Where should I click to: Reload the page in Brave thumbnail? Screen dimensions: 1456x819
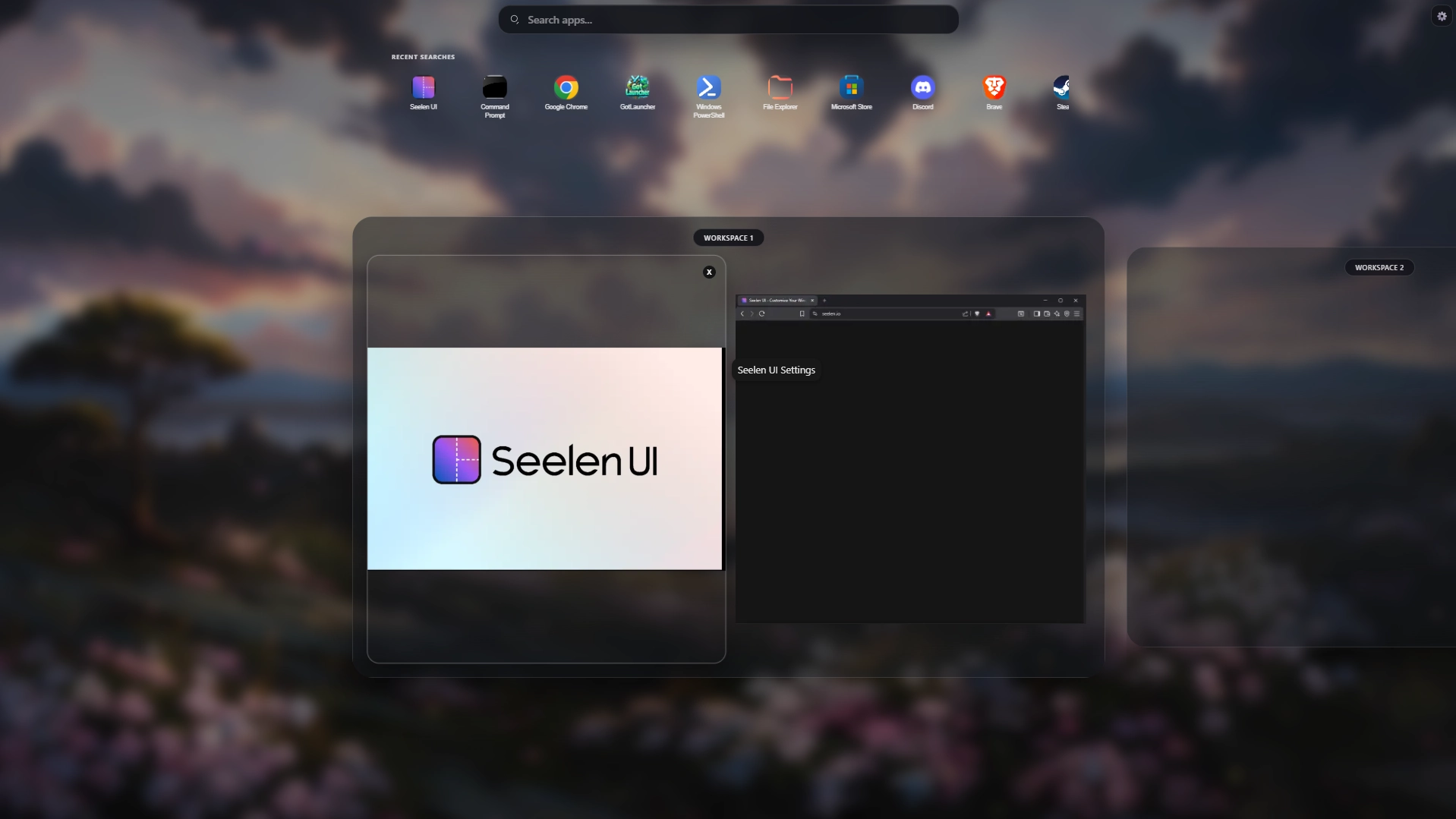tap(761, 313)
